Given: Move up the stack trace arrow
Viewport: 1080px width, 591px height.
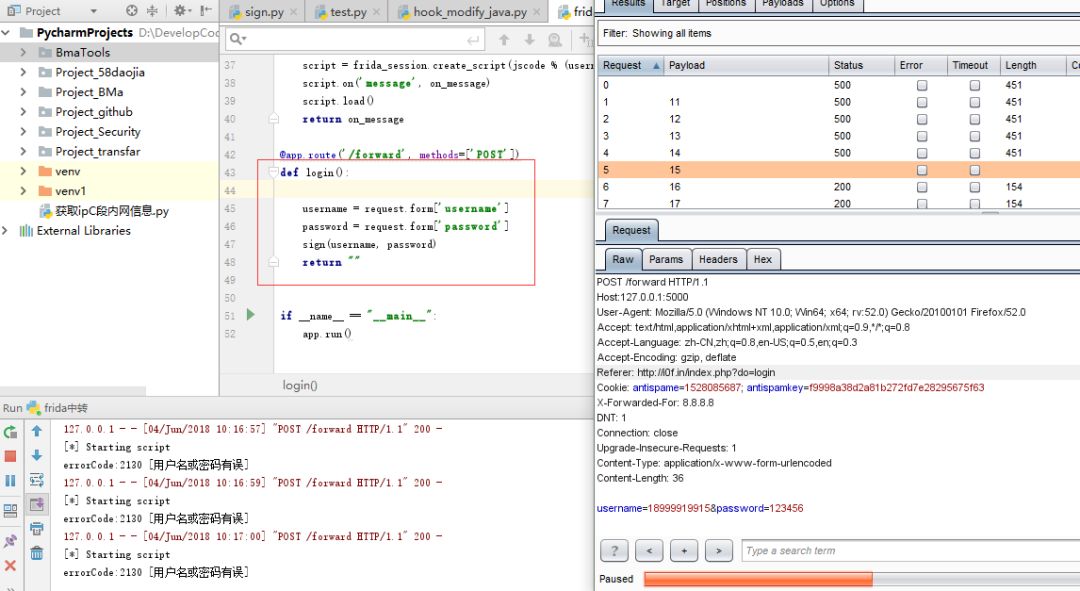Looking at the screenshot, I should click(x=37, y=431).
